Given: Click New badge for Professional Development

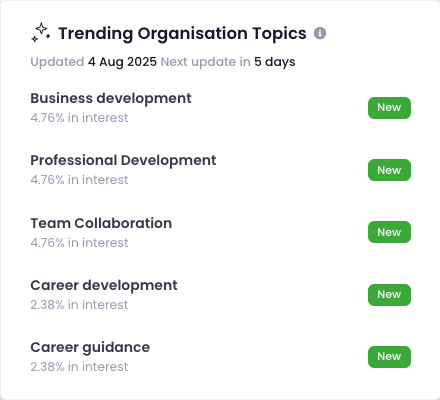Looking at the screenshot, I should tap(389, 170).
